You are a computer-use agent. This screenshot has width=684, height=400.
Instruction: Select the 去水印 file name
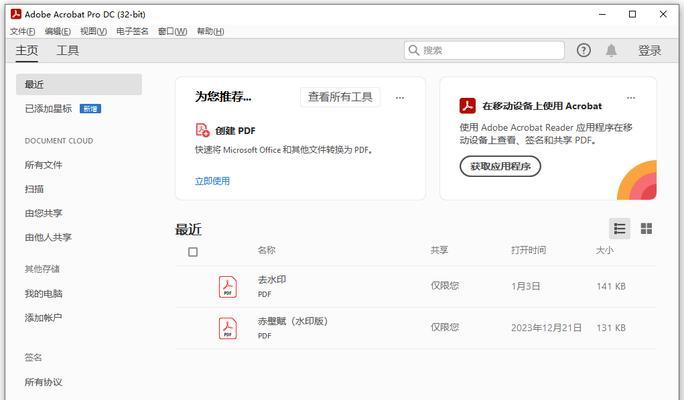tap(272, 279)
